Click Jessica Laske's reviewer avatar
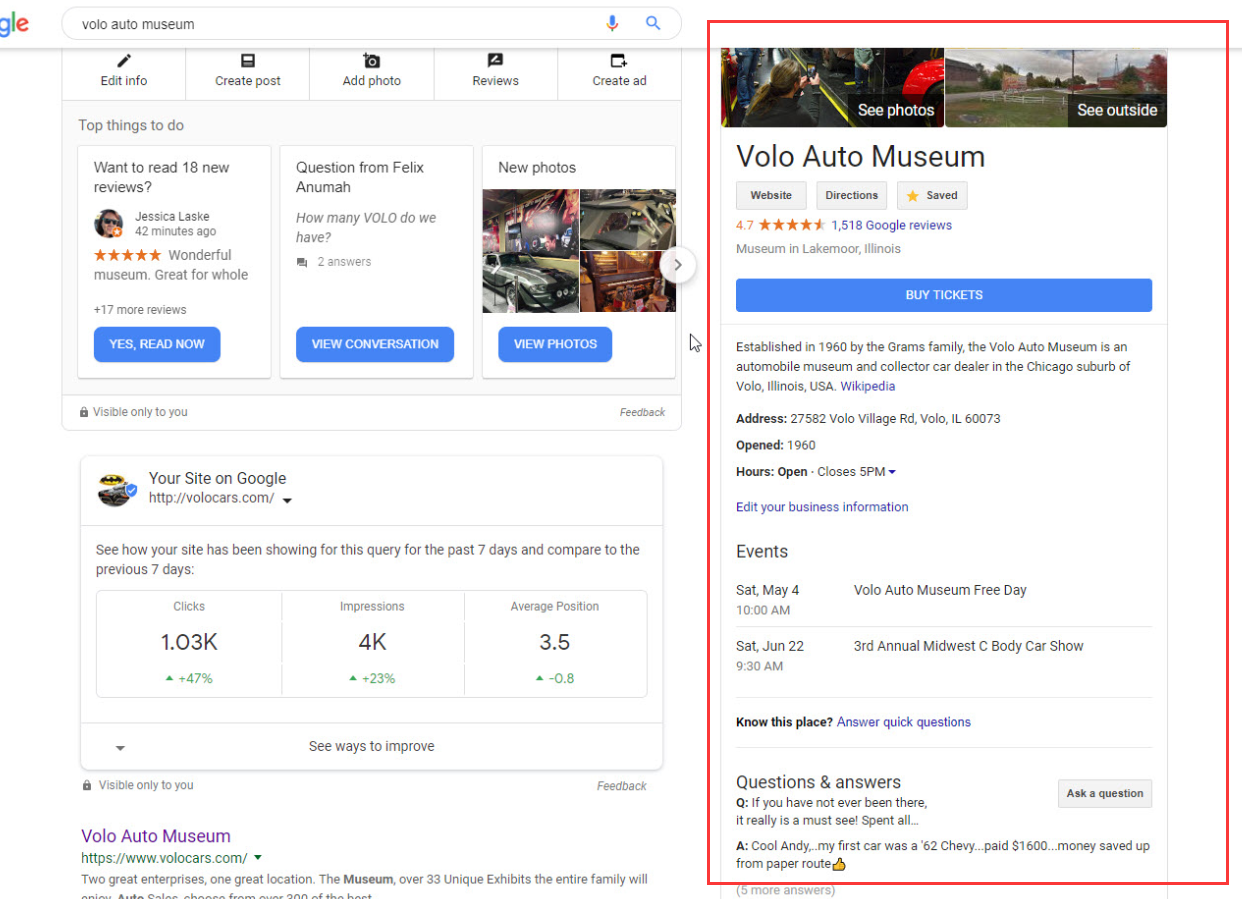This screenshot has height=899, width=1242. (108, 224)
